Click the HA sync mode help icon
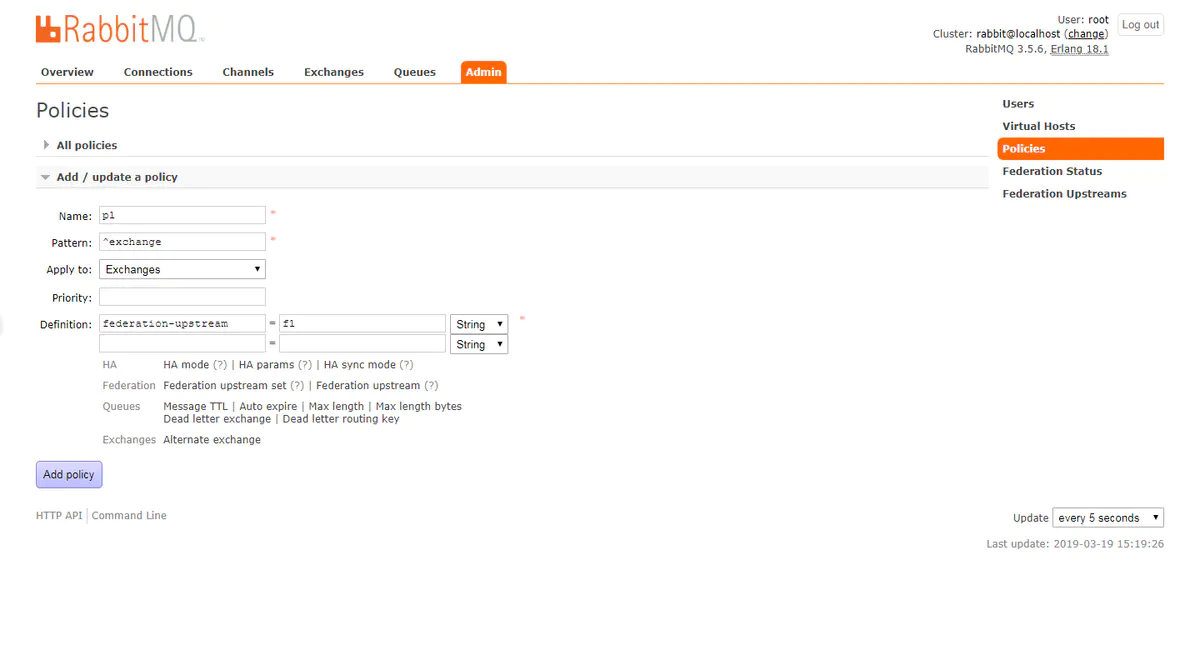 pos(406,365)
